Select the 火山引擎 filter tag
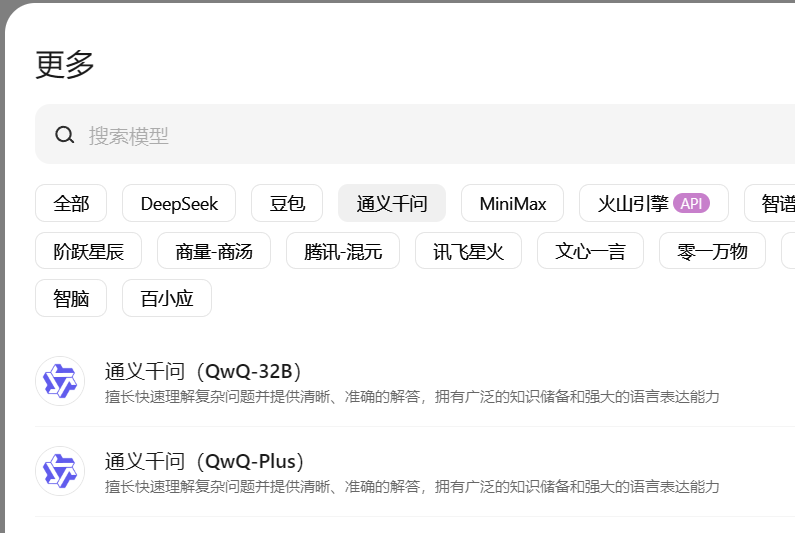Image resolution: width=795 pixels, height=533 pixels. pos(654,203)
